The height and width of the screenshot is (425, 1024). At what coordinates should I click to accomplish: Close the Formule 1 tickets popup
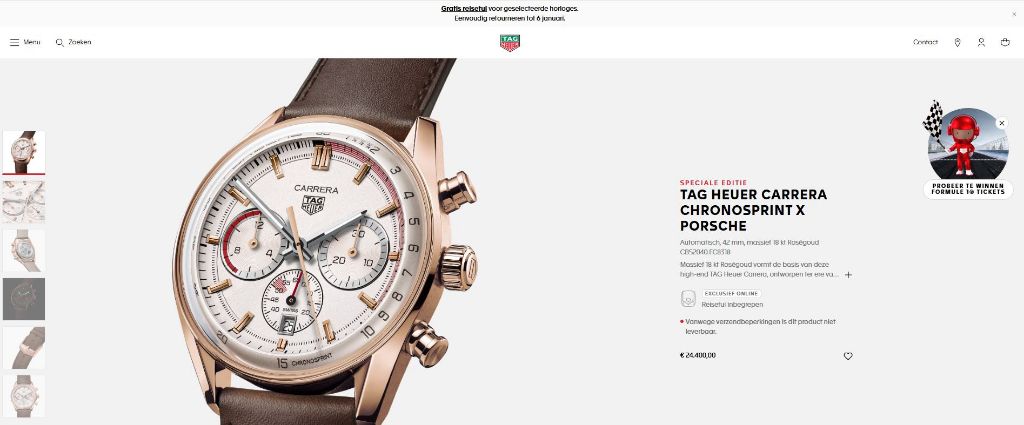[x=1002, y=123]
